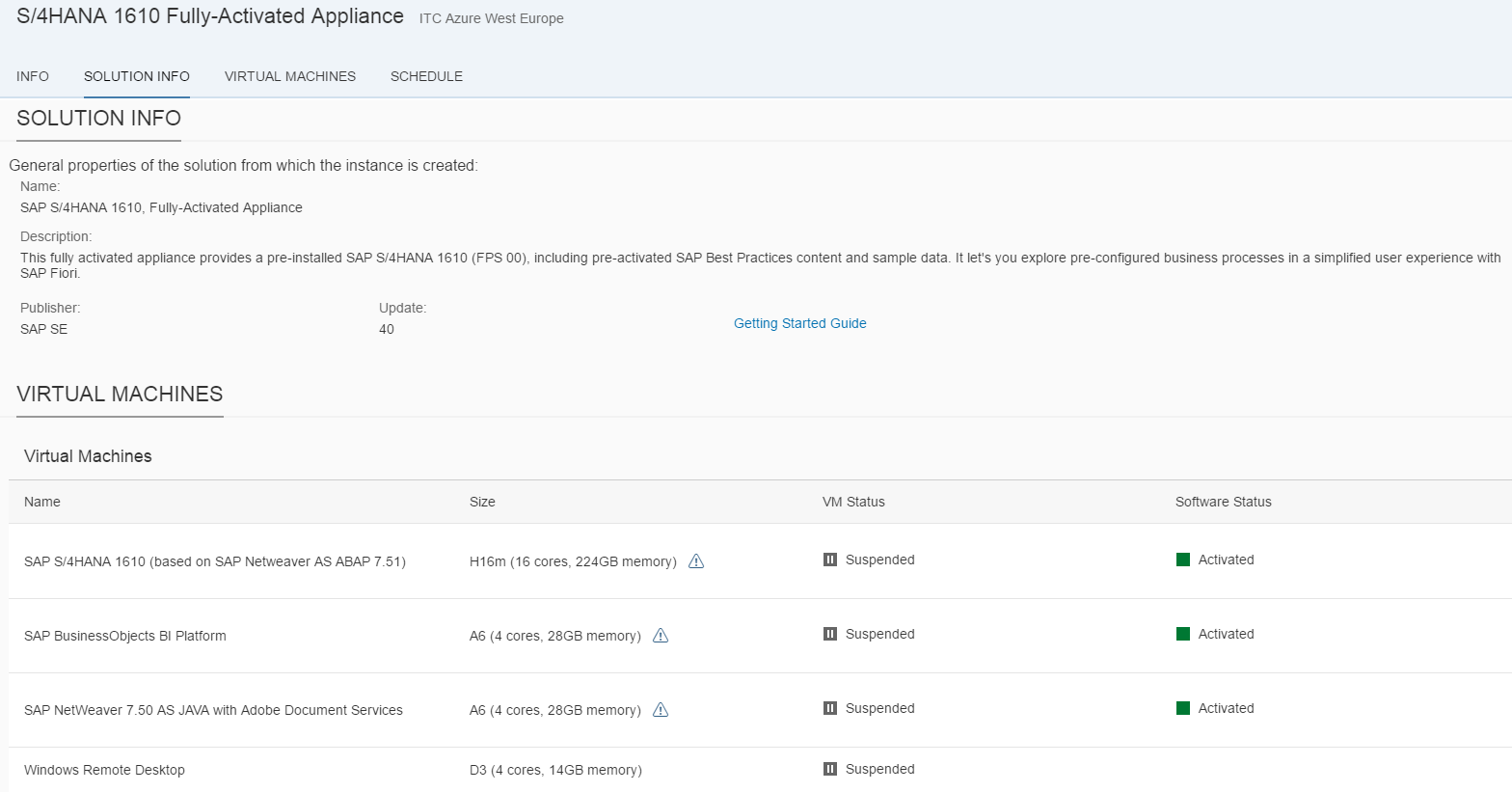Click the warning icon beside H16m size
The width and height of the screenshot is (1512, 792).
[x=696, y=561]
